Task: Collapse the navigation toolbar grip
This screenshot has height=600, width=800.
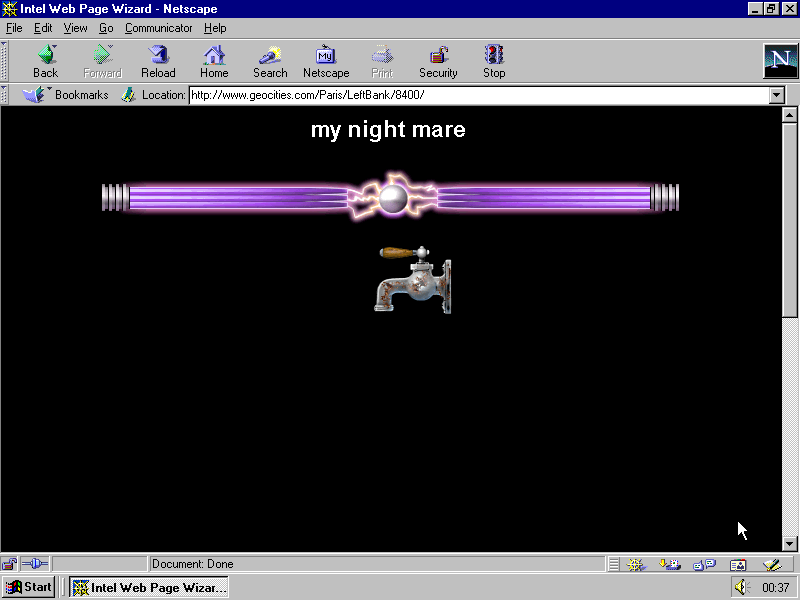Action: tap(4, 61)
